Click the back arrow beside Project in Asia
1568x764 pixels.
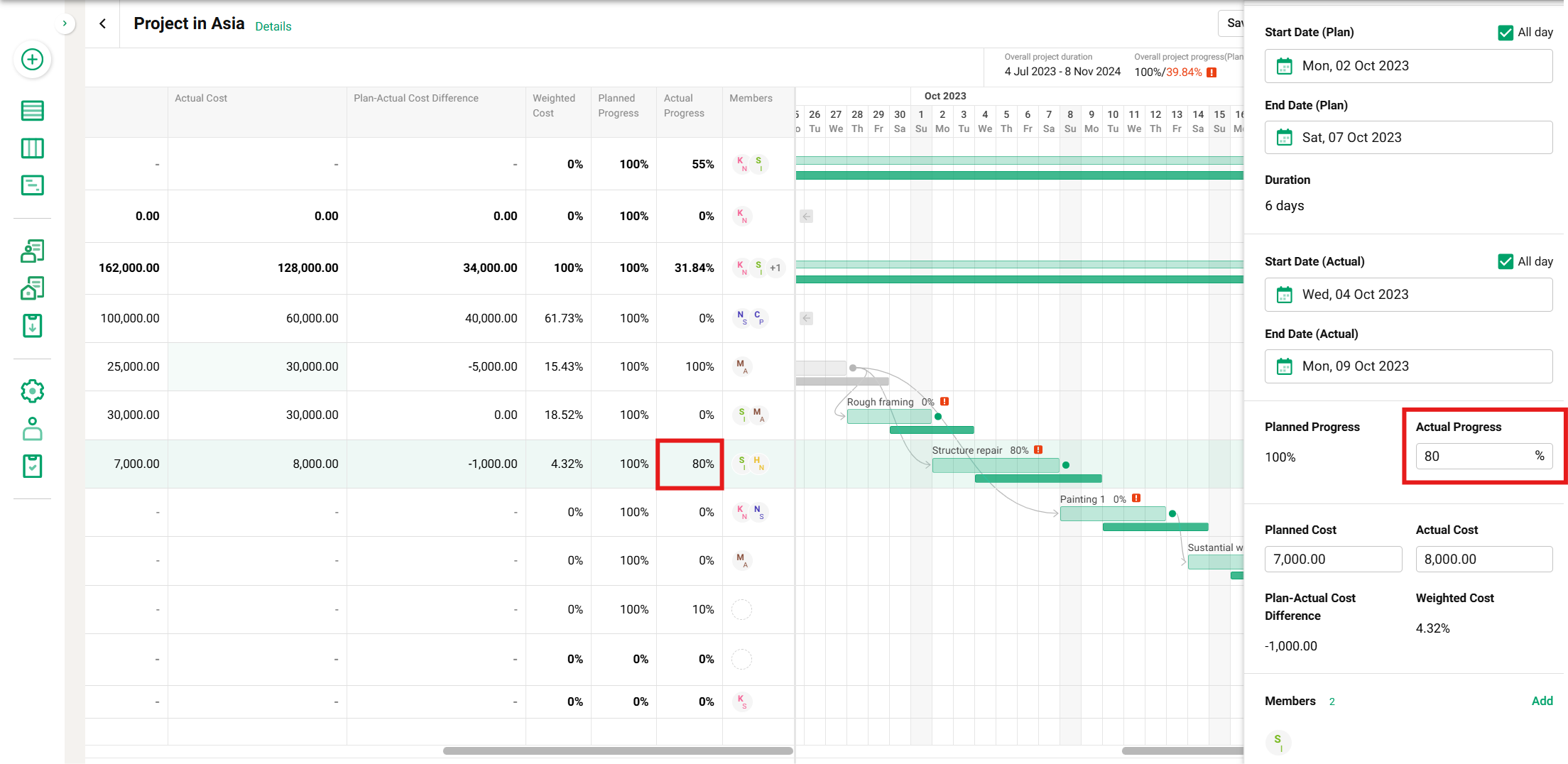point(103,23)
